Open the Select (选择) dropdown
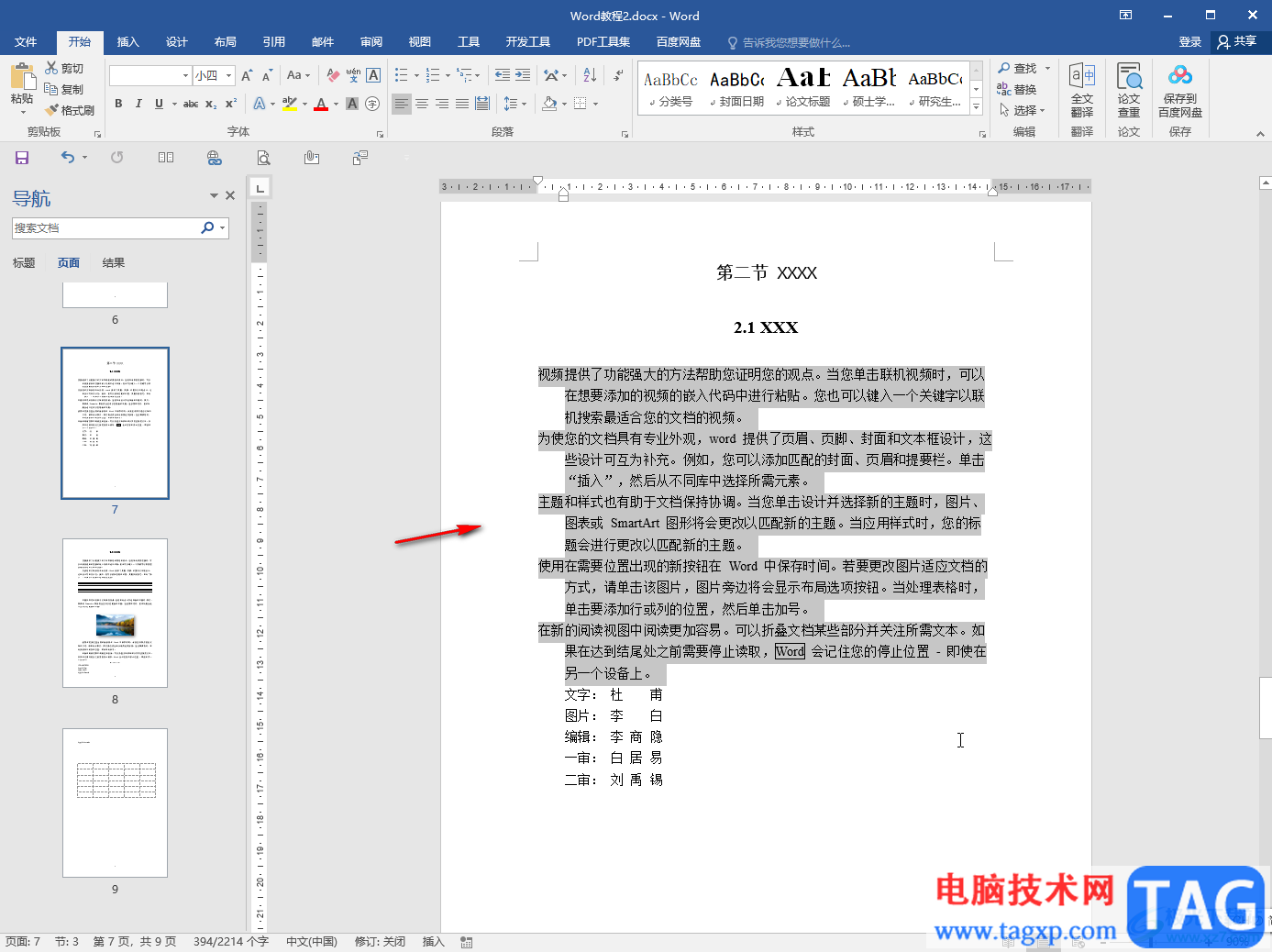 pos(1023,110)
